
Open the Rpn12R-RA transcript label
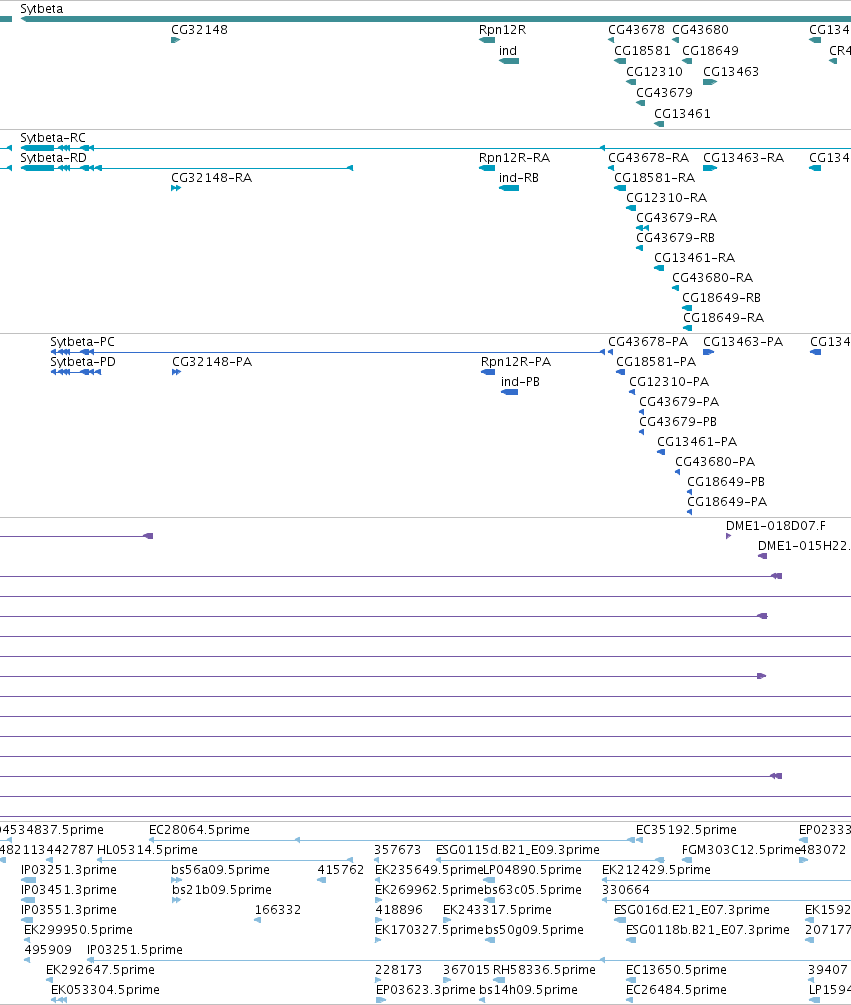pyautogui.click(x=514, y=158)
